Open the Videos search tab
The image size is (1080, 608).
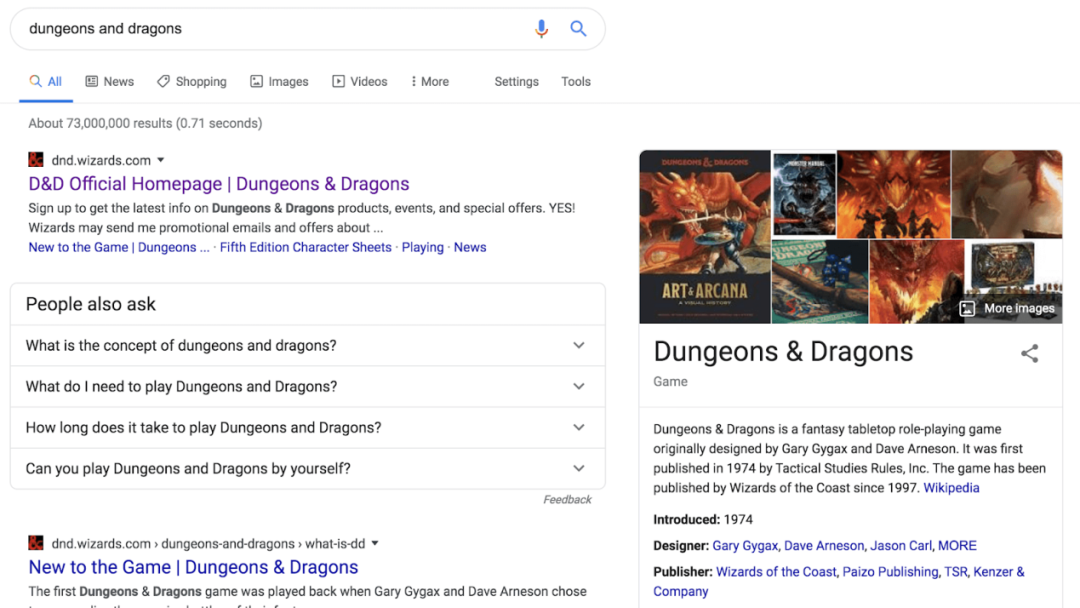360,82
